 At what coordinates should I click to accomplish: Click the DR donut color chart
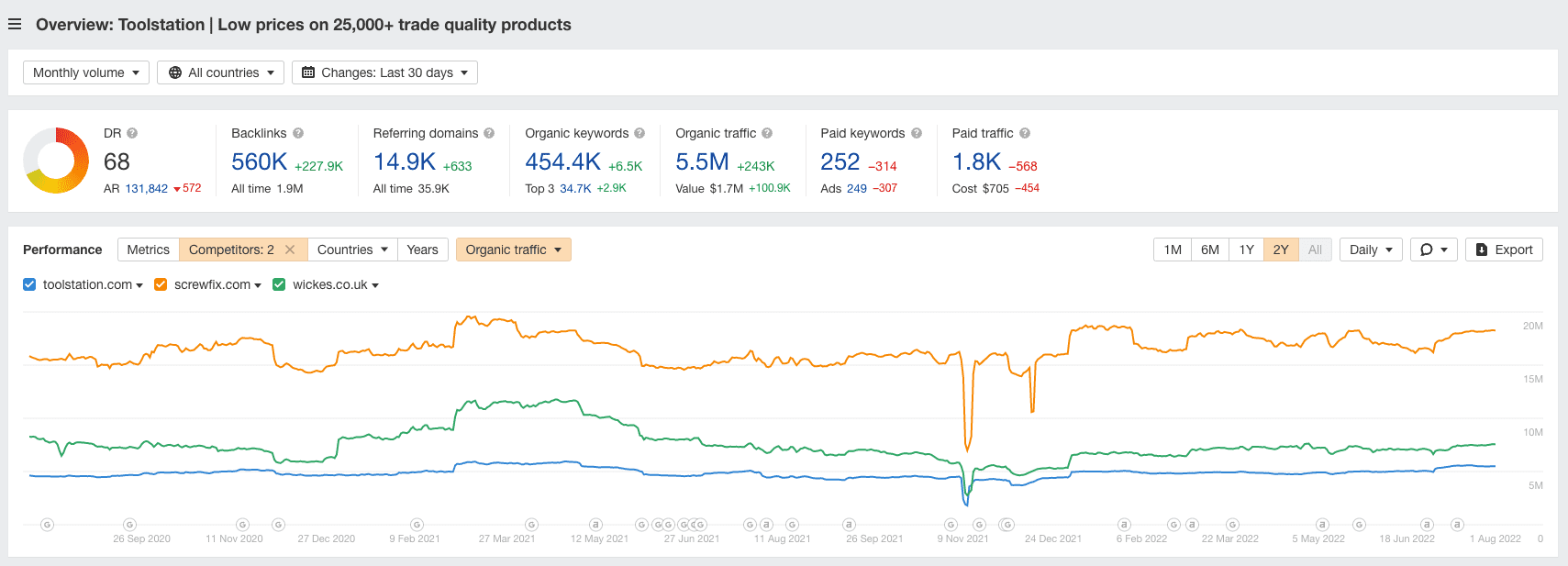(56, 161)
